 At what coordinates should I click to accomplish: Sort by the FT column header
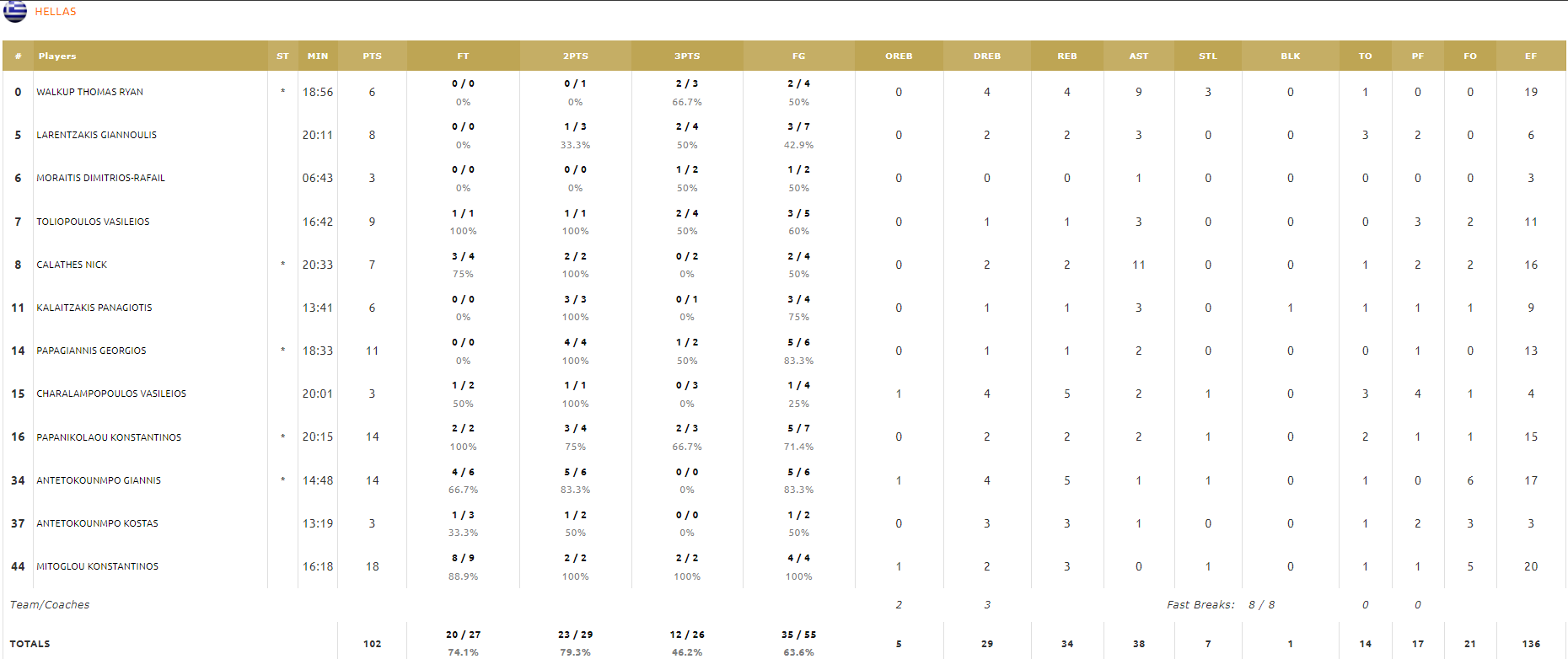pos(463,56)
